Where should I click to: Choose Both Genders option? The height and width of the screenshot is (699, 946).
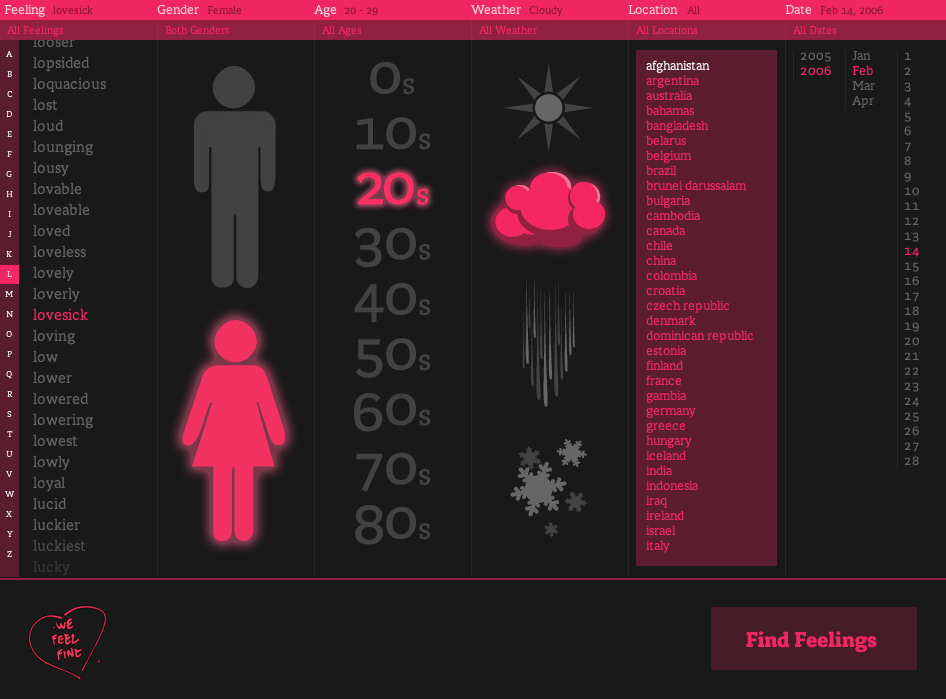[x=197, y=31]
